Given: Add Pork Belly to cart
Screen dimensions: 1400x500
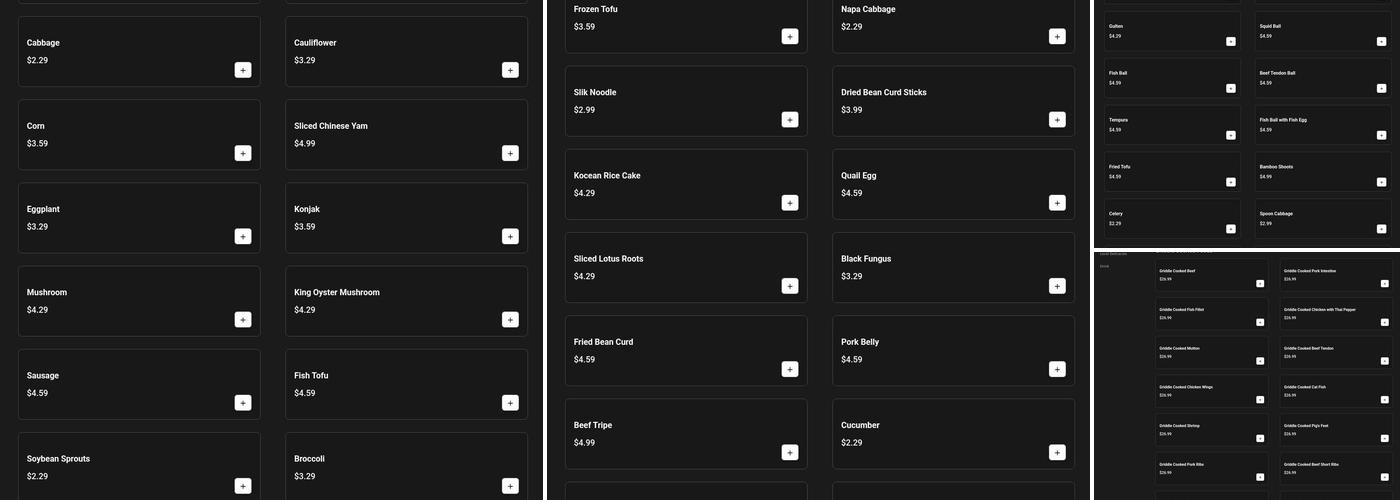Looking at the screenshot, I should (x=1057, y=369).
